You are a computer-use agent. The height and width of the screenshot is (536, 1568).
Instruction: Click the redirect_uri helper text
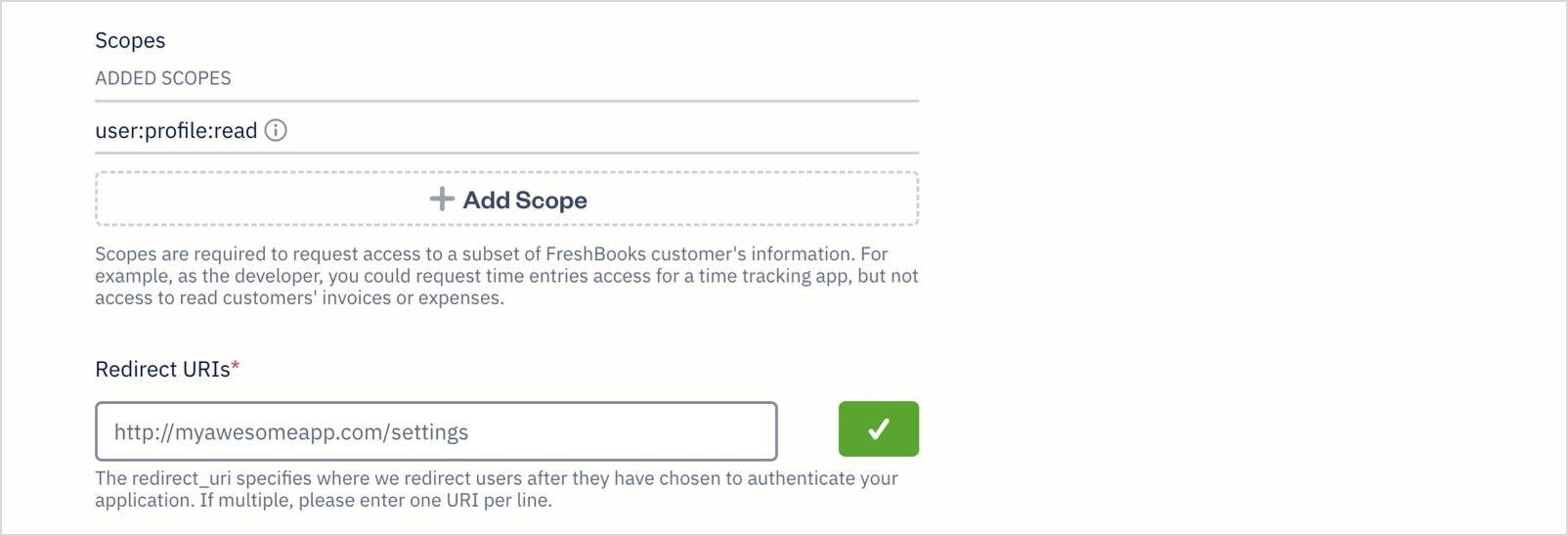497,489
